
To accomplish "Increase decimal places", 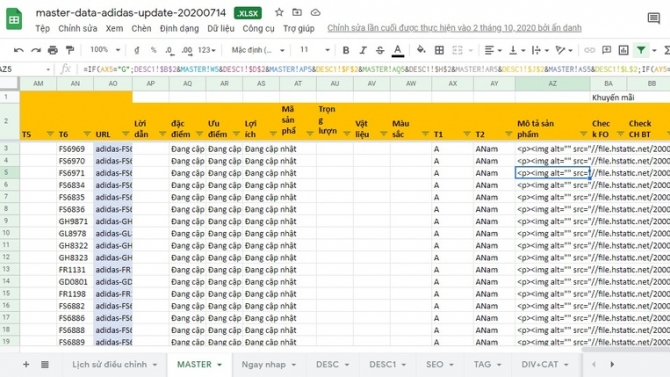I will (x=186, y=50).
